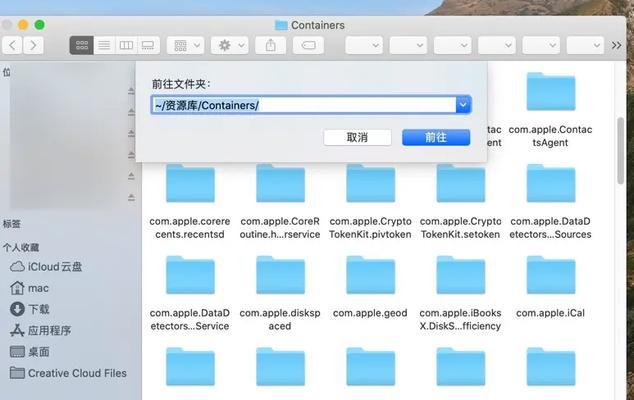Open 下载 in the sidebar
Image resolution: width=634 pixels, height=400 pixels.
click(x=30, y=309)
